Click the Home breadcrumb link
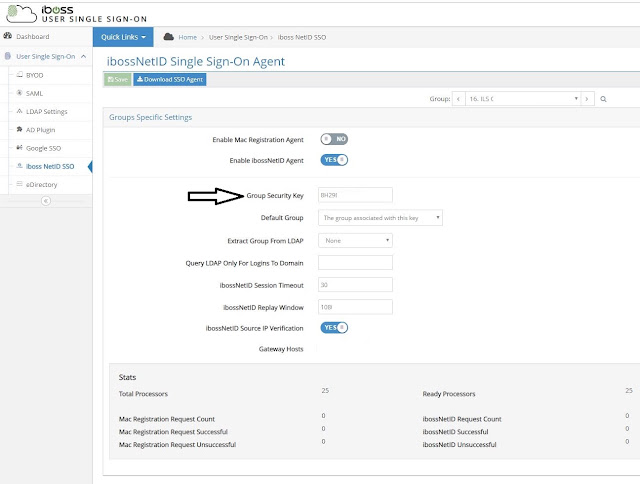The width and height of the screenshot is (640, 484). 187,37
